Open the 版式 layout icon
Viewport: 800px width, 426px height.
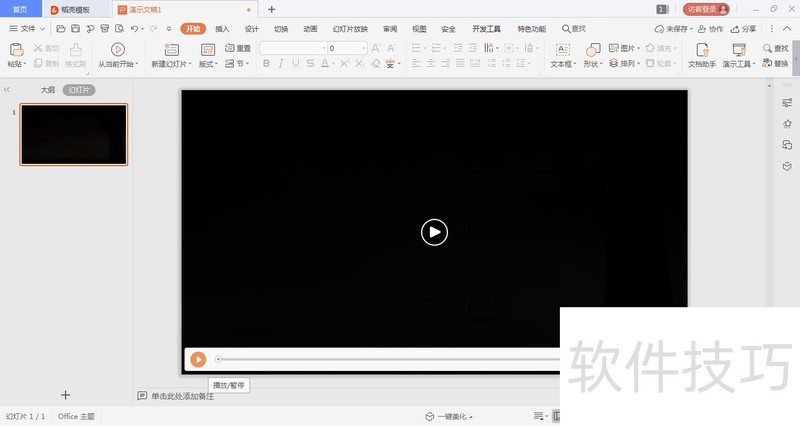coord(208,49)
